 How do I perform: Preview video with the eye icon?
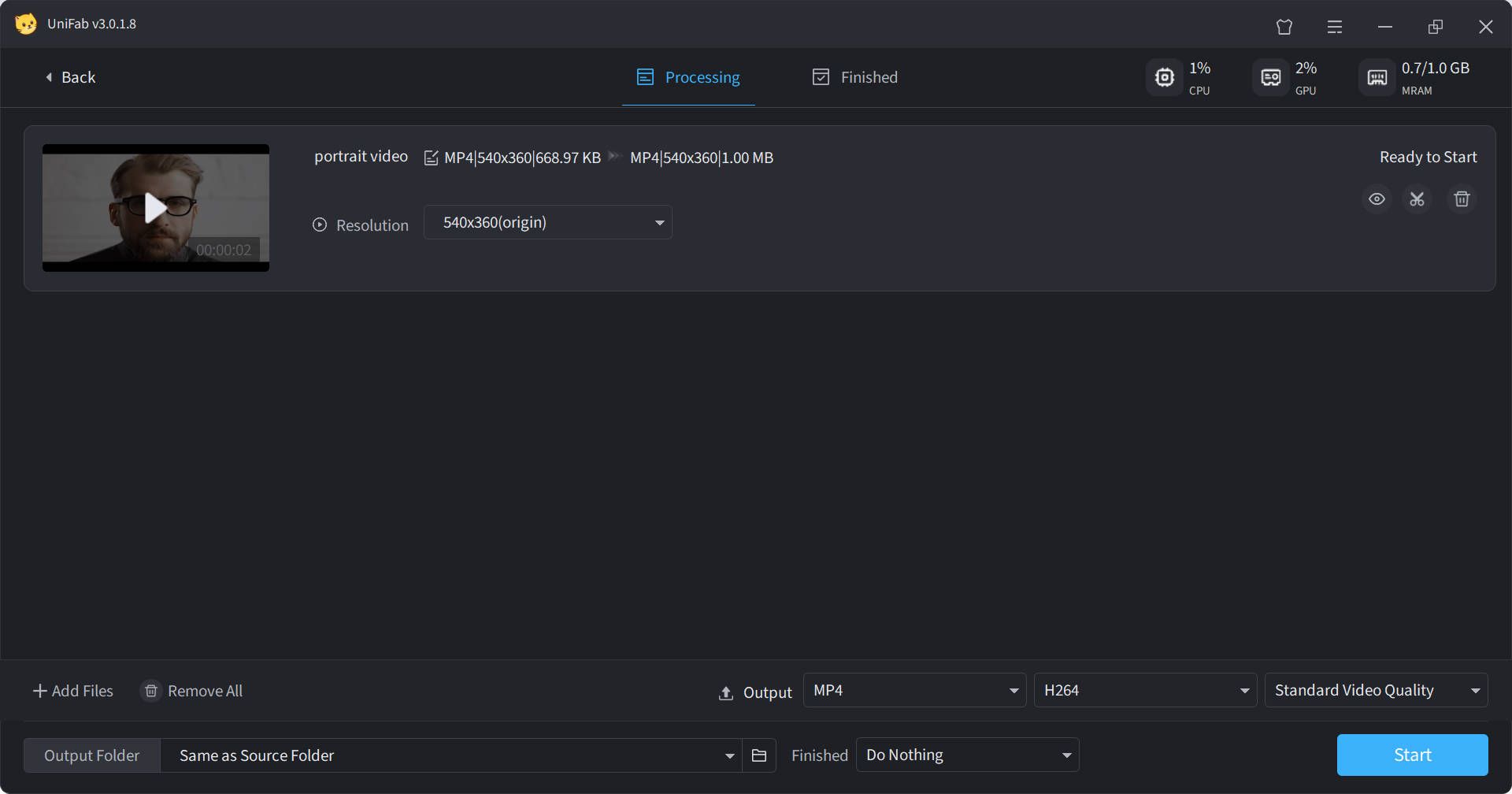pyautogui.click(x=1377, y=199)
